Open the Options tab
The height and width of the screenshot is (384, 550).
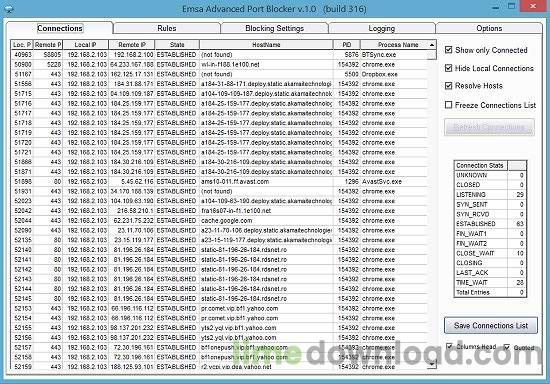point(489,28)
